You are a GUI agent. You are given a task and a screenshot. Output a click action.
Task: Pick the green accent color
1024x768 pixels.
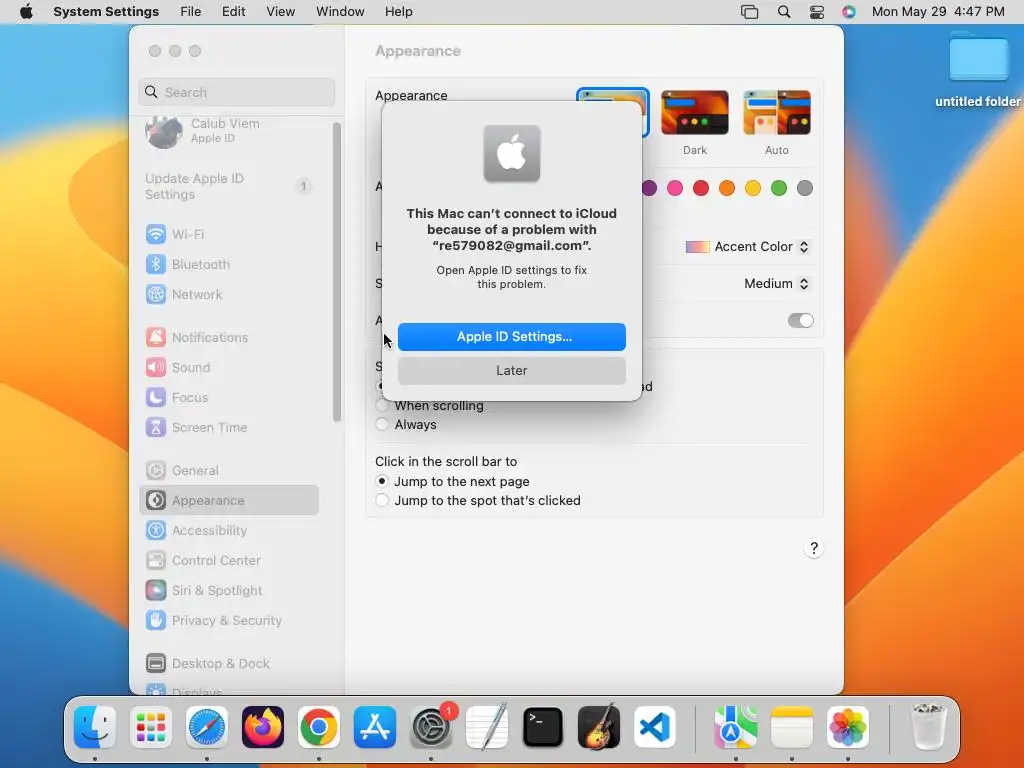(778, 188)
